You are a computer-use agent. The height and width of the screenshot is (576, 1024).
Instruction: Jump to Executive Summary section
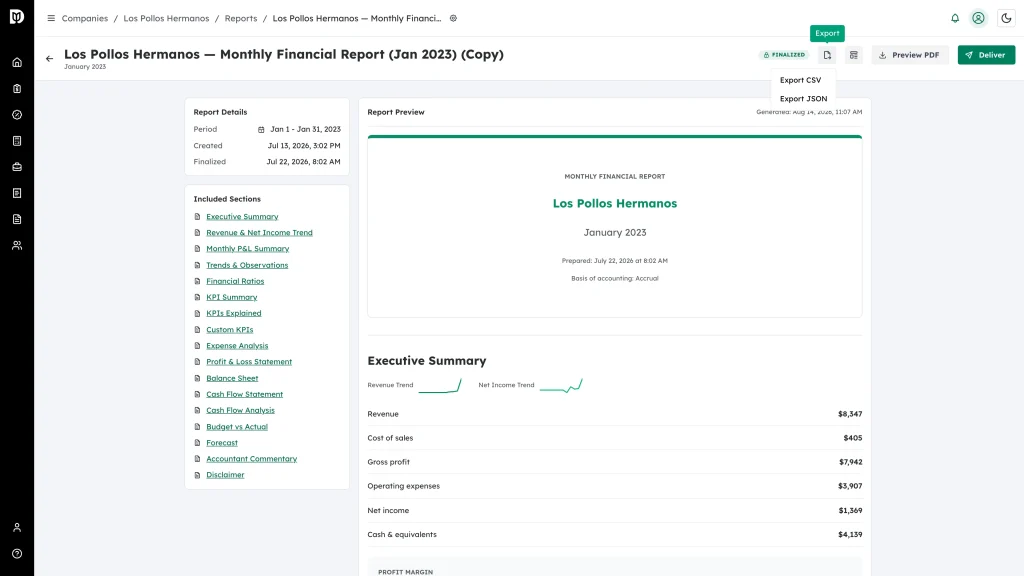pyautogui.click(x=242, y=217)
